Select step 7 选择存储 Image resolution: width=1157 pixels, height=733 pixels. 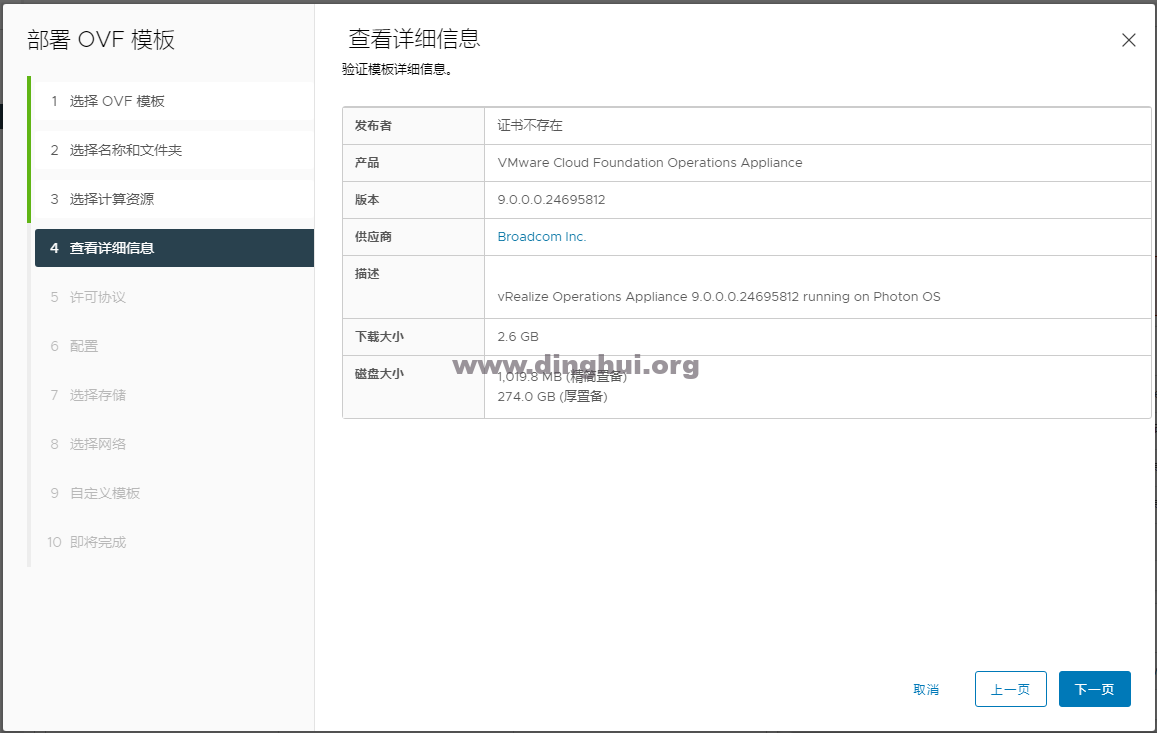(x=174, y=395)
